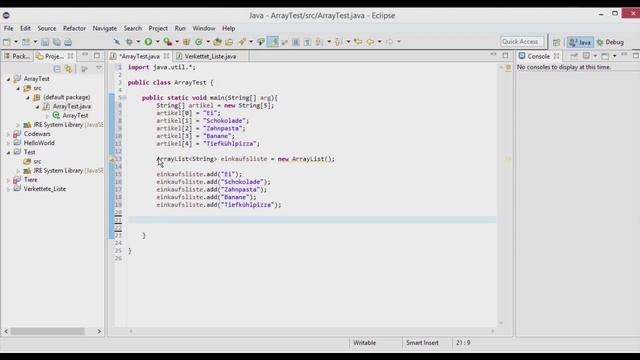Switch to Verkettet_Liste.java editor tab
This screenshot has height=360, width=640.
tap(210, 56)
